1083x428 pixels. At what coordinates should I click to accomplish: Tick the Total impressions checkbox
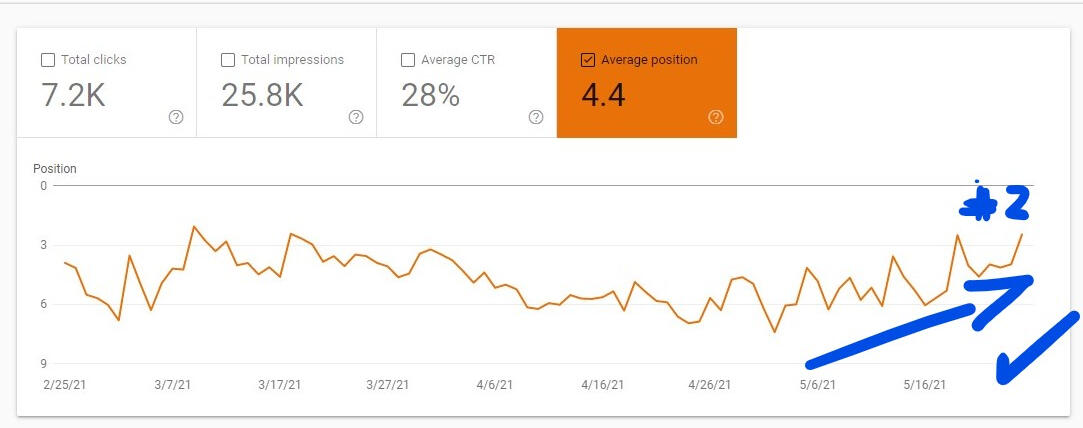[228, 60]
